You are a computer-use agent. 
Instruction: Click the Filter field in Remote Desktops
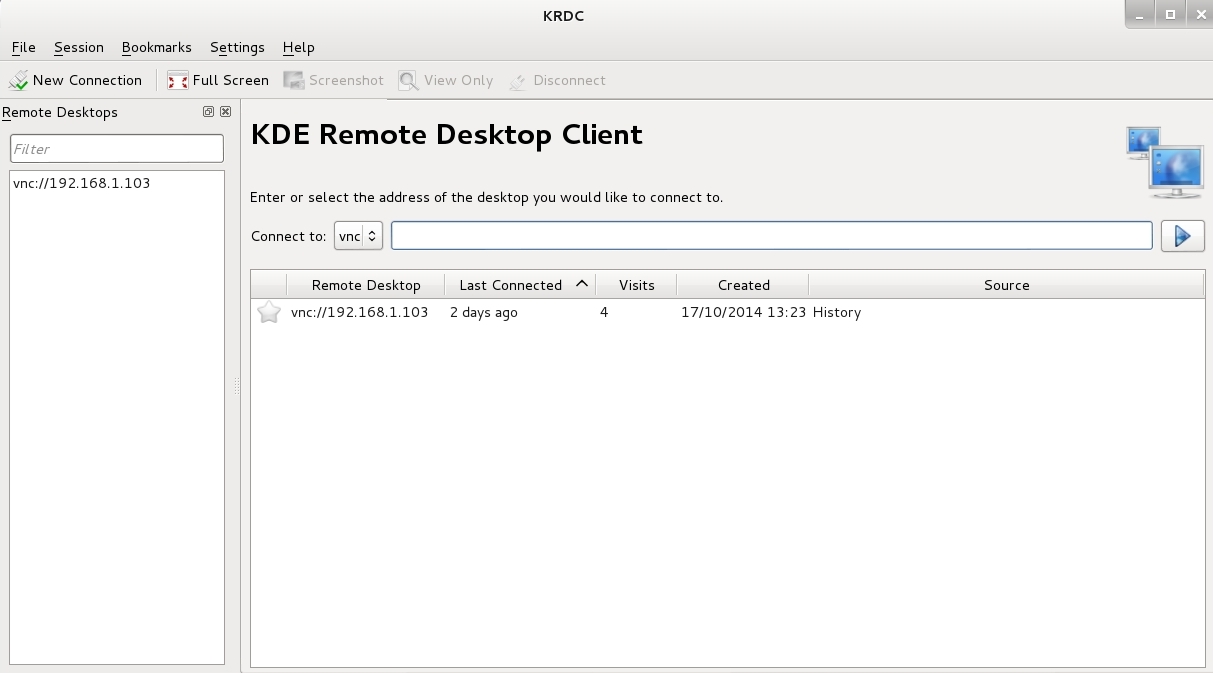[117, 148]
